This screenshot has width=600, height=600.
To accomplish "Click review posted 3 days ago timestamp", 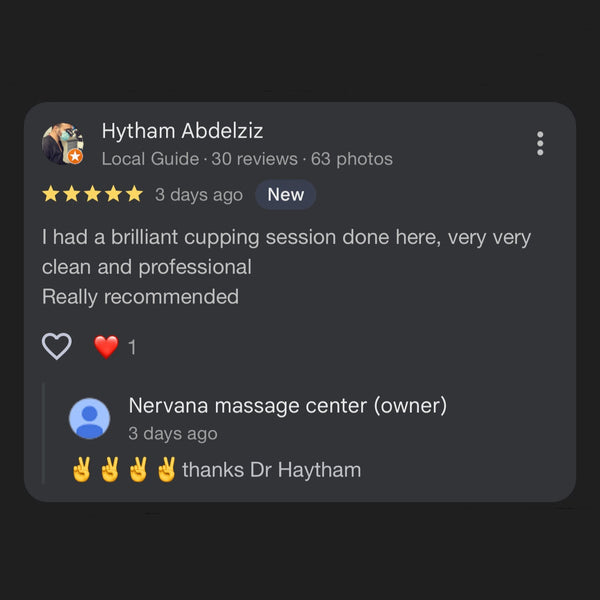I will [199, 195].
